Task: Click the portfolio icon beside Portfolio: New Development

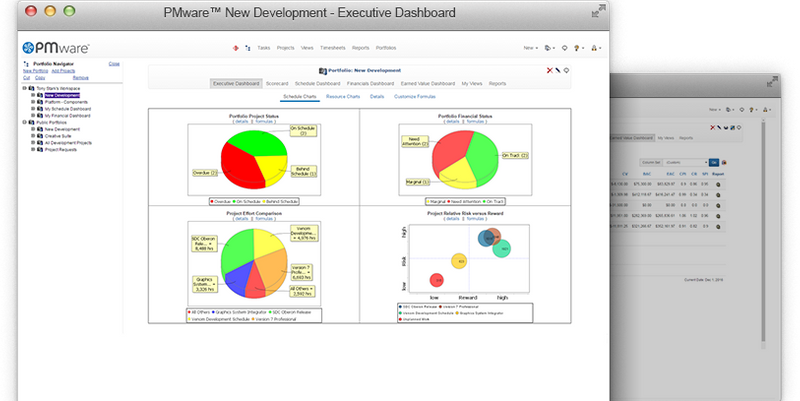Action: 322,71
